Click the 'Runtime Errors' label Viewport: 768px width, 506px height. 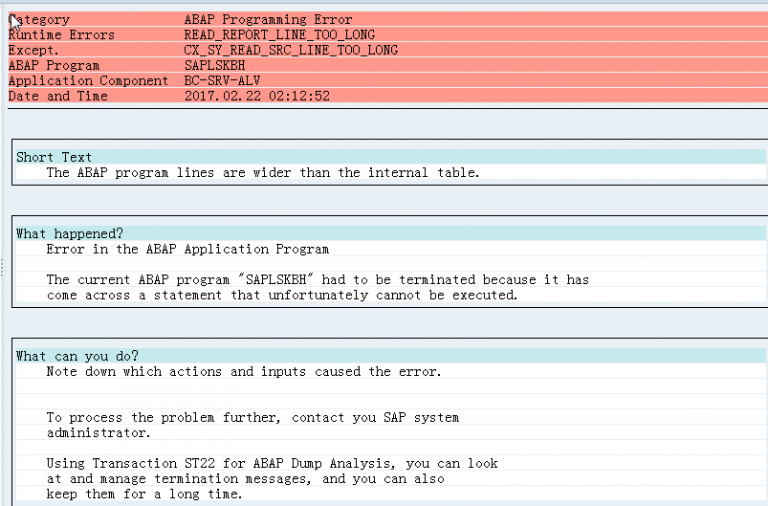click(x=61, y=35)
